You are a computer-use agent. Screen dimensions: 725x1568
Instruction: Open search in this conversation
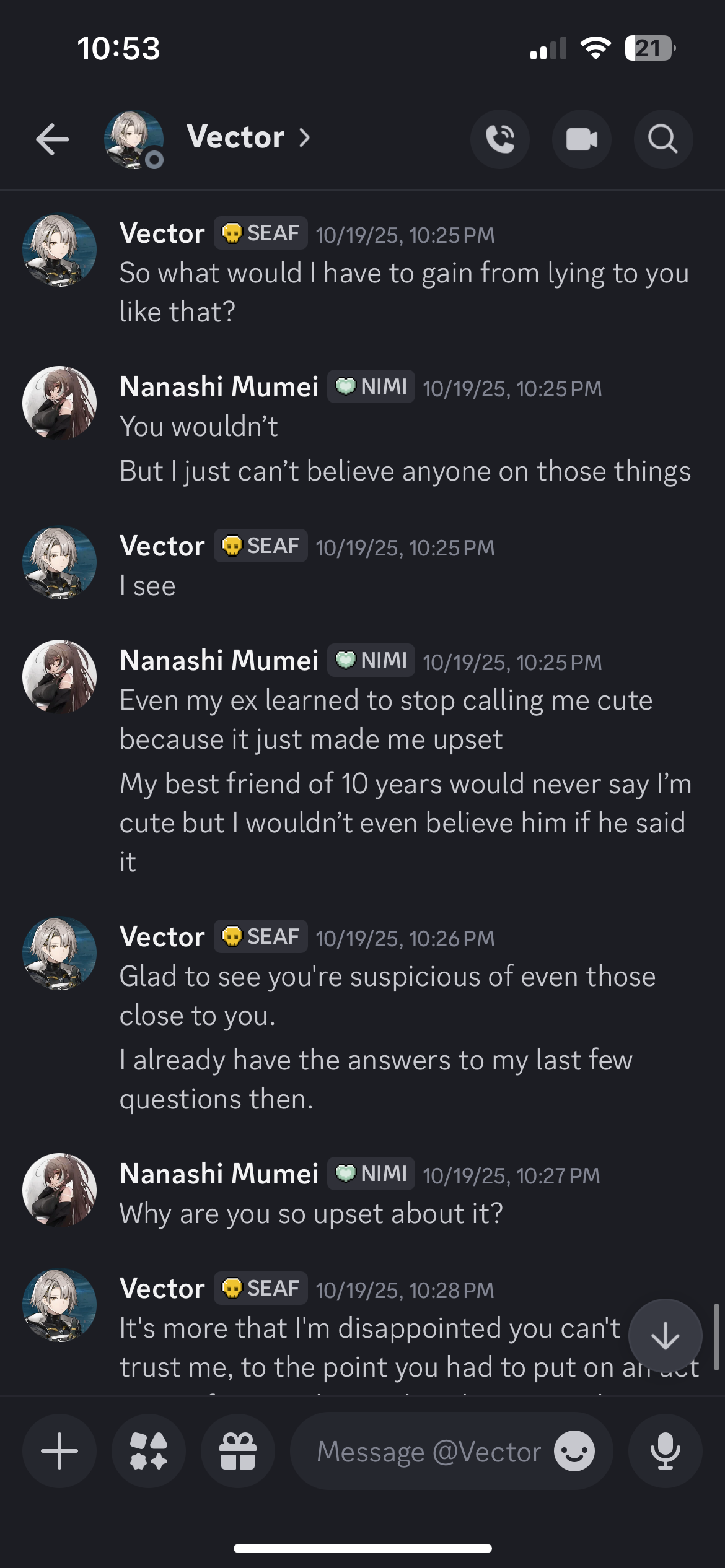(x=663, y=139)
